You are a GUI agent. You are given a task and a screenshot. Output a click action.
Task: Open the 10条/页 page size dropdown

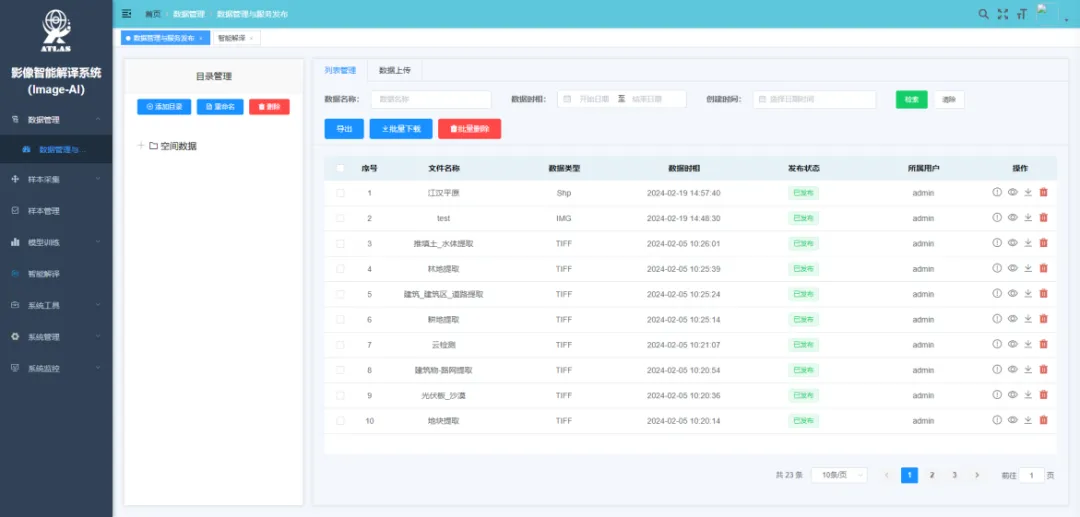[838, 475]
